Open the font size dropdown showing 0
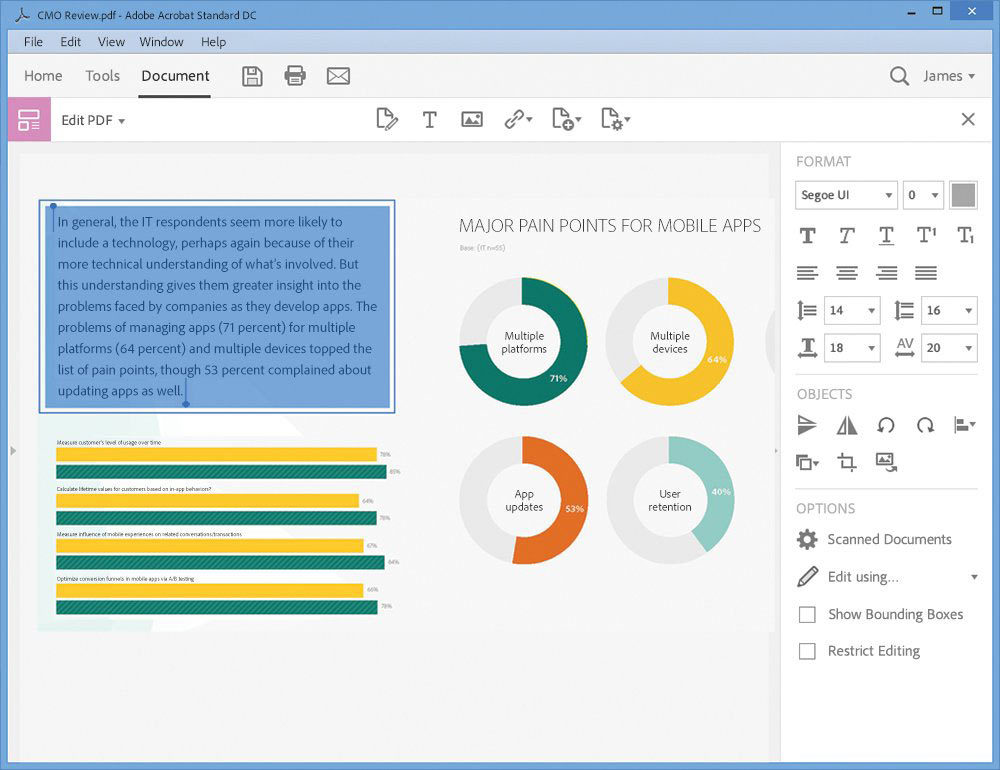 923,195
